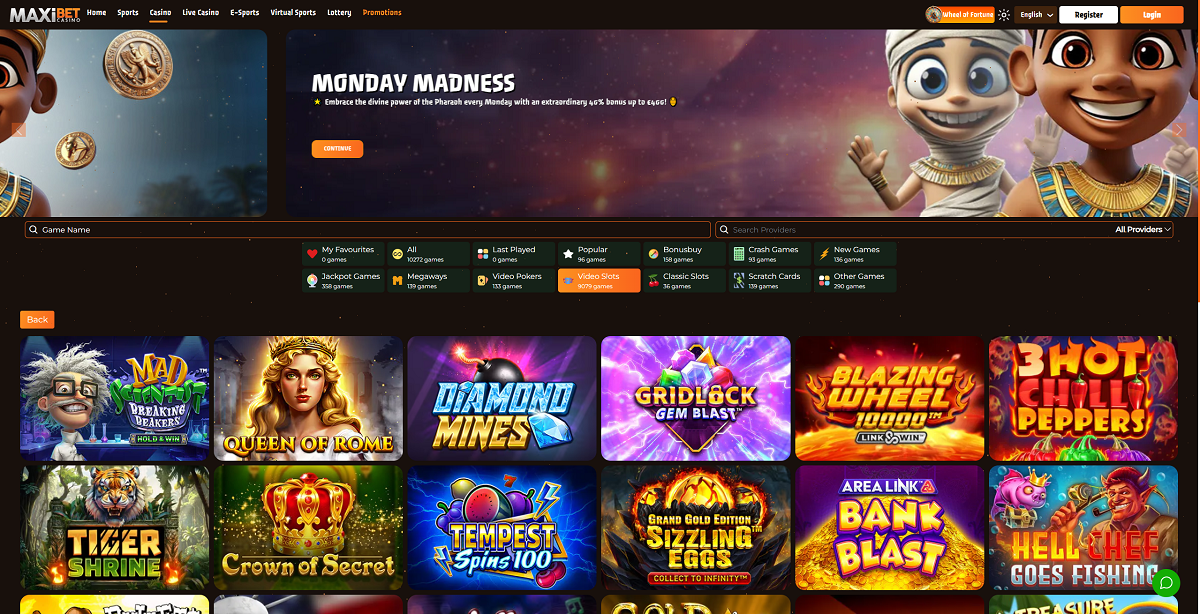Open the Crash Games category
This screenshot has height=614, width=1200.
pyautogui.click(x=770, y=254)
